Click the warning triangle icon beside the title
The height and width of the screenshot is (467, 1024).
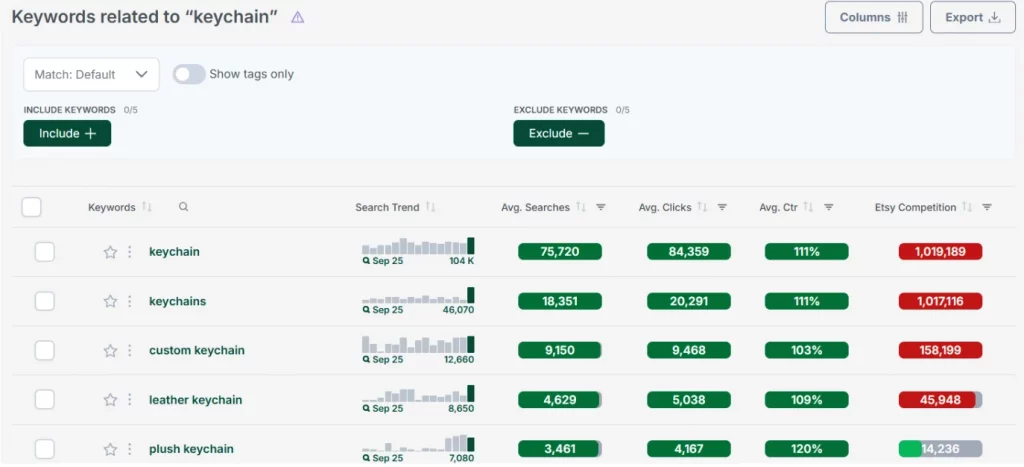297,18
